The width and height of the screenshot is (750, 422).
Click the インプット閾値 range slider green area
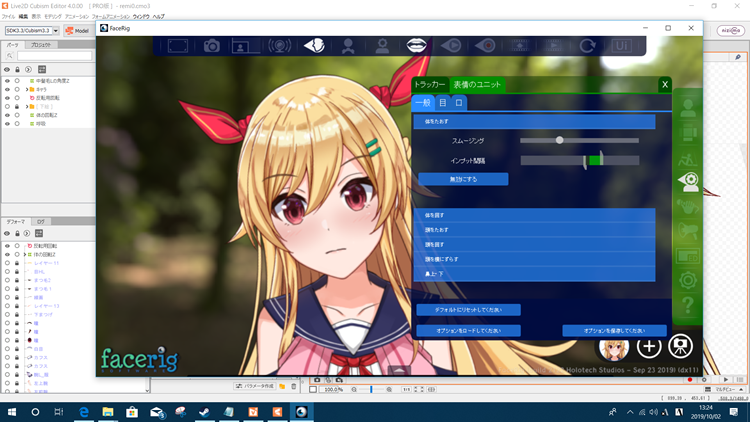click(x=595, y=160)
